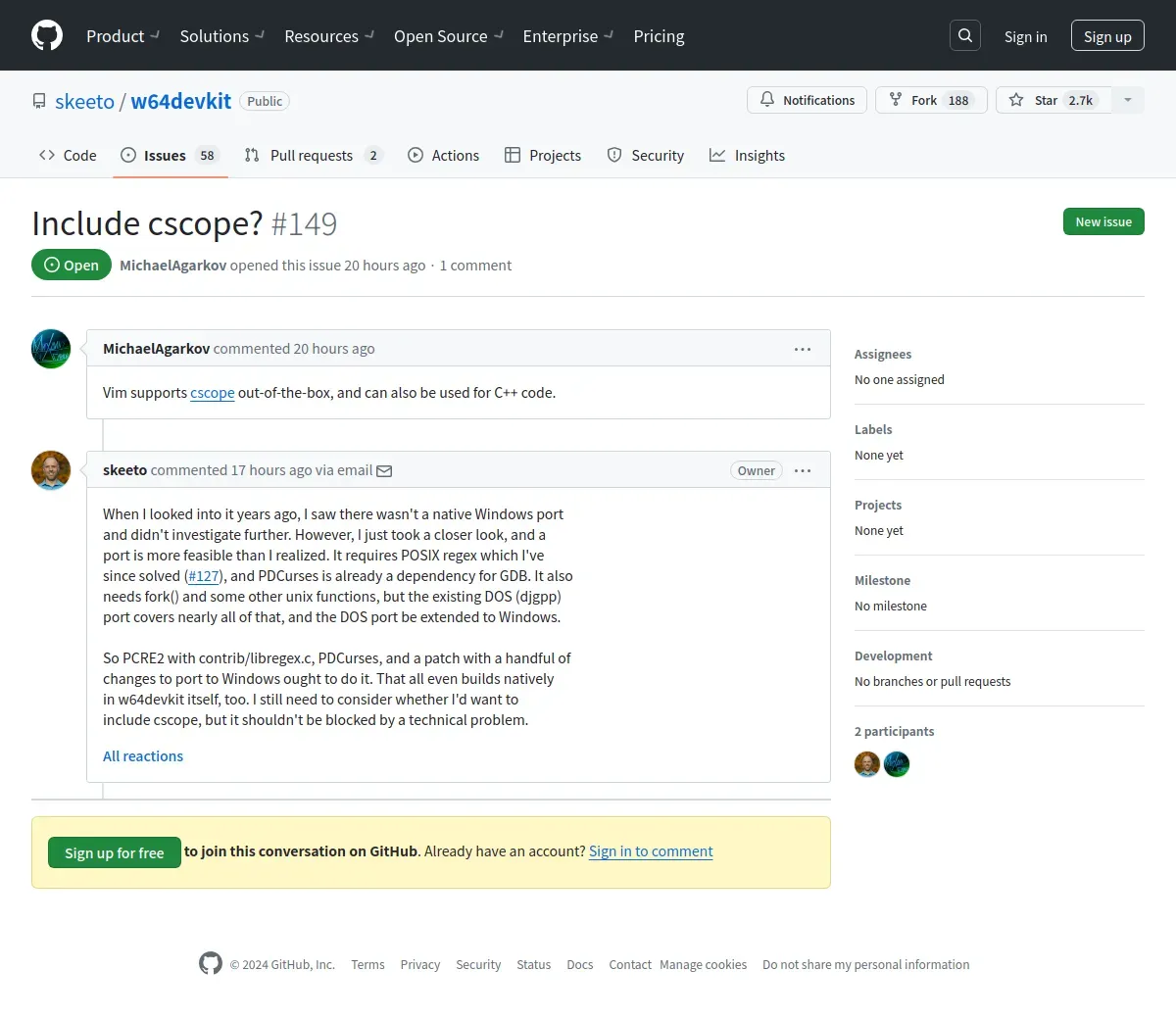Open the Privacy footer link
The height and width of the screenshot is (1020, 1176).
(x=420, y=964)
